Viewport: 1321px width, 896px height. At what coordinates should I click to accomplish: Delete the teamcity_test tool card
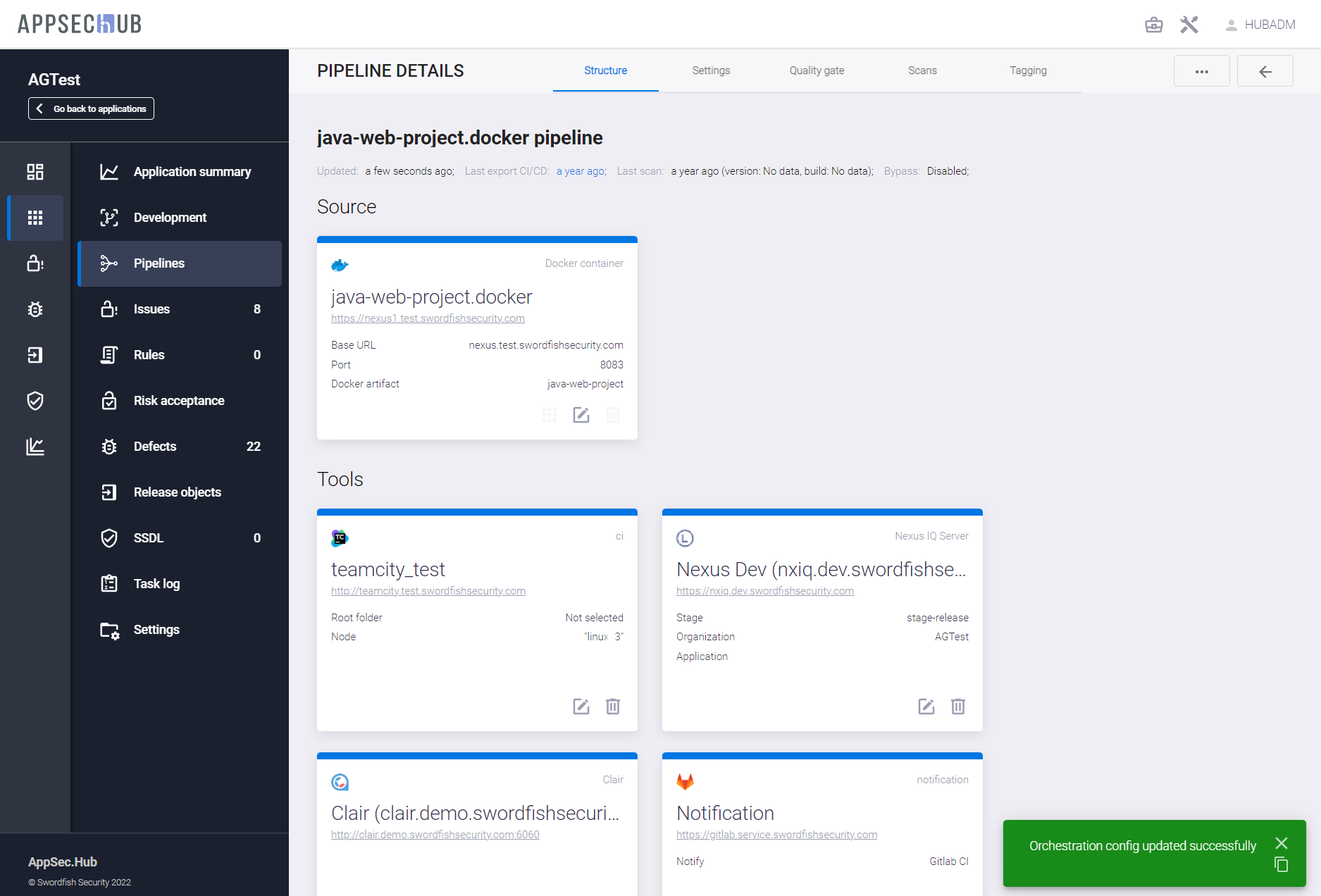[612, 707]
